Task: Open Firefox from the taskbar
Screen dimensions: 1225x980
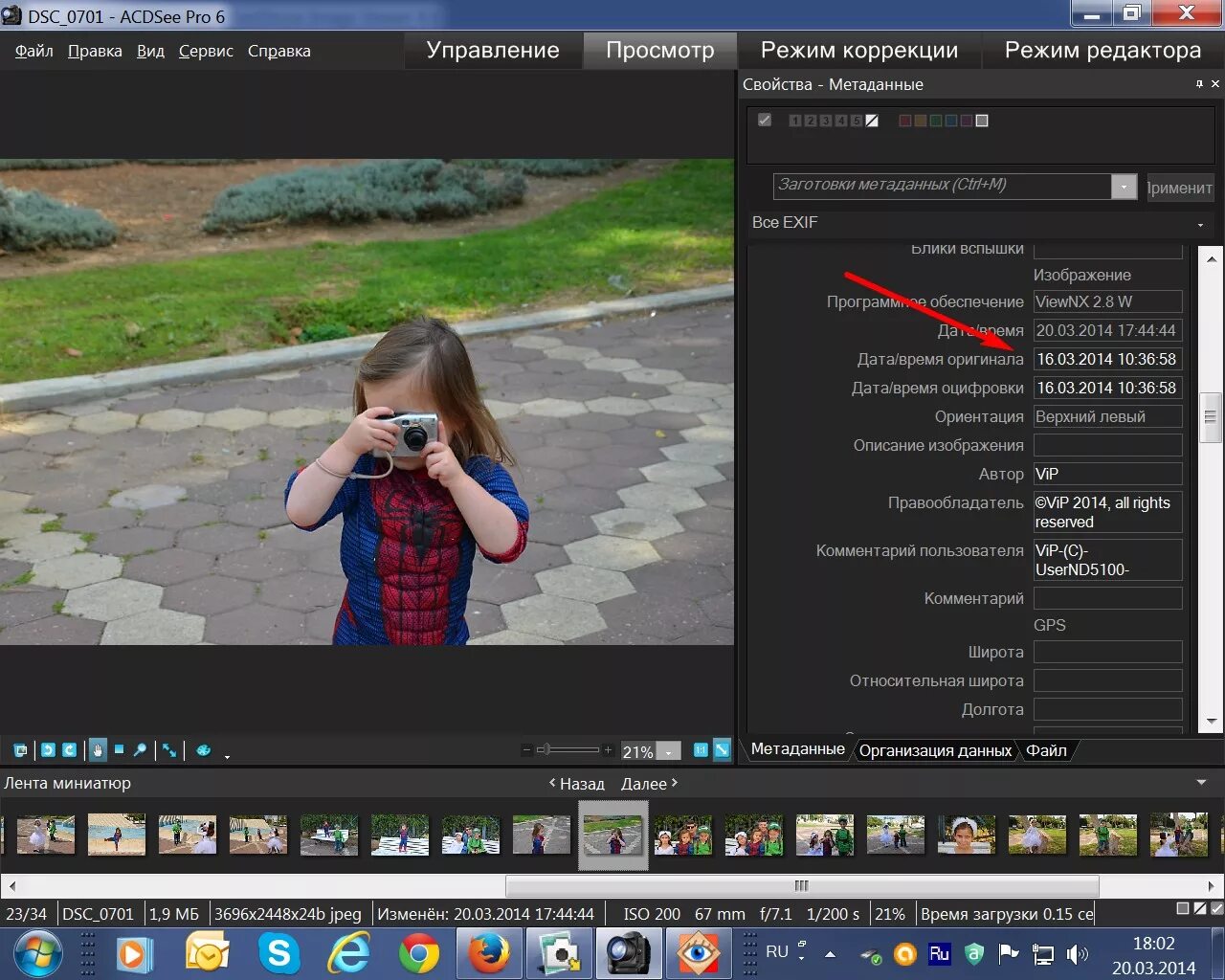Action: [x=489, y=953]
